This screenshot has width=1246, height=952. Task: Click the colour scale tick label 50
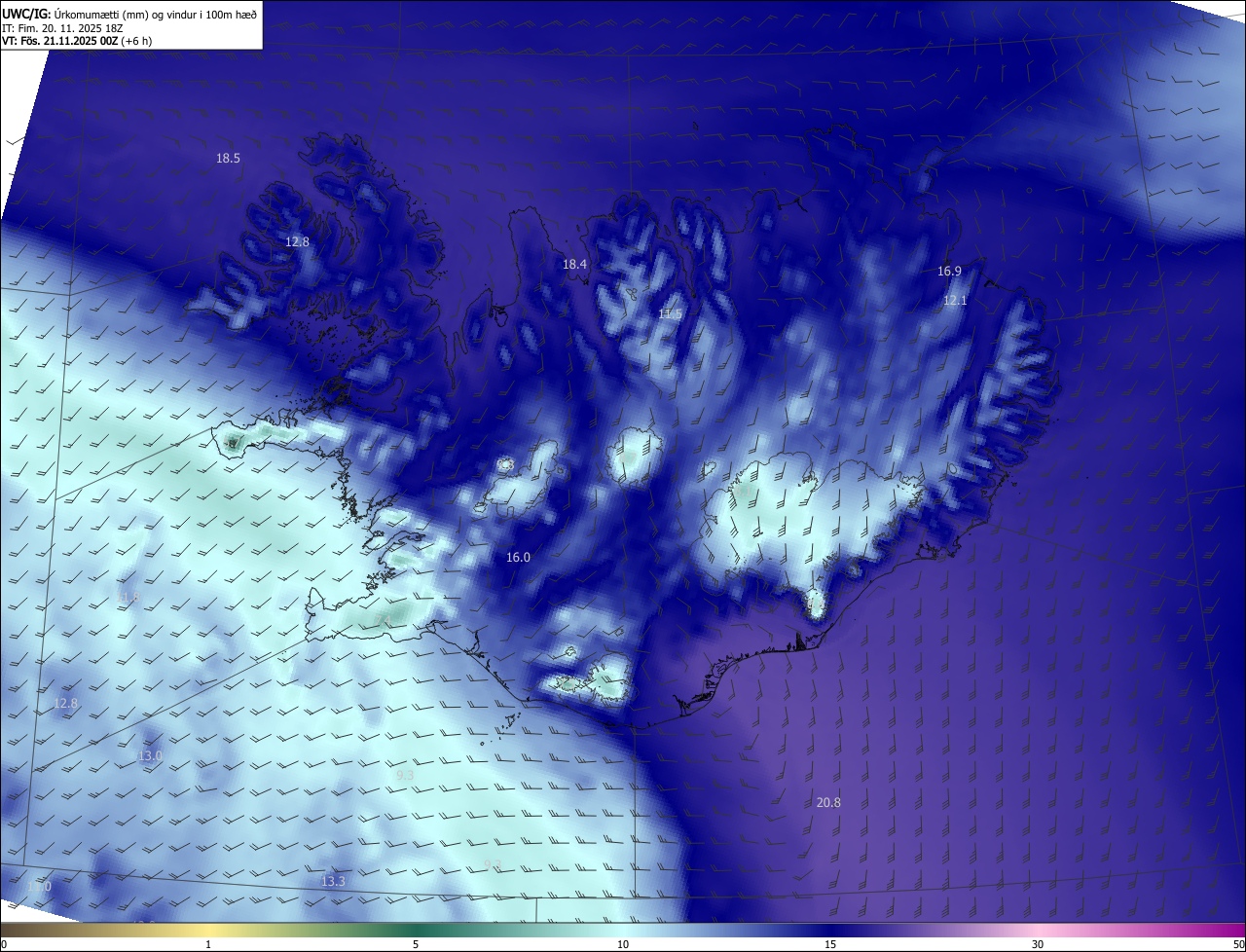(1238, 944)
